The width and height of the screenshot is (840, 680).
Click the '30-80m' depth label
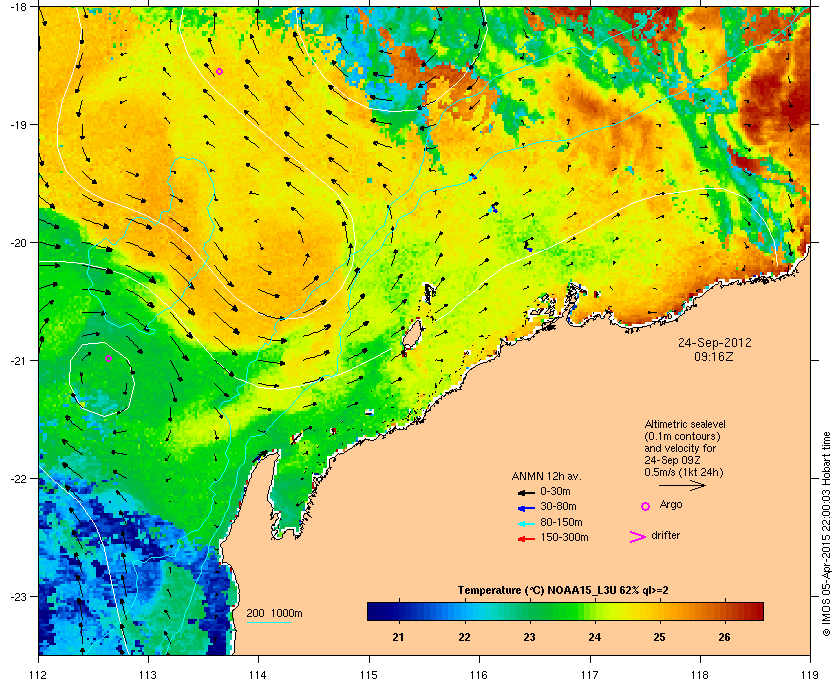[x=558, y=506]
